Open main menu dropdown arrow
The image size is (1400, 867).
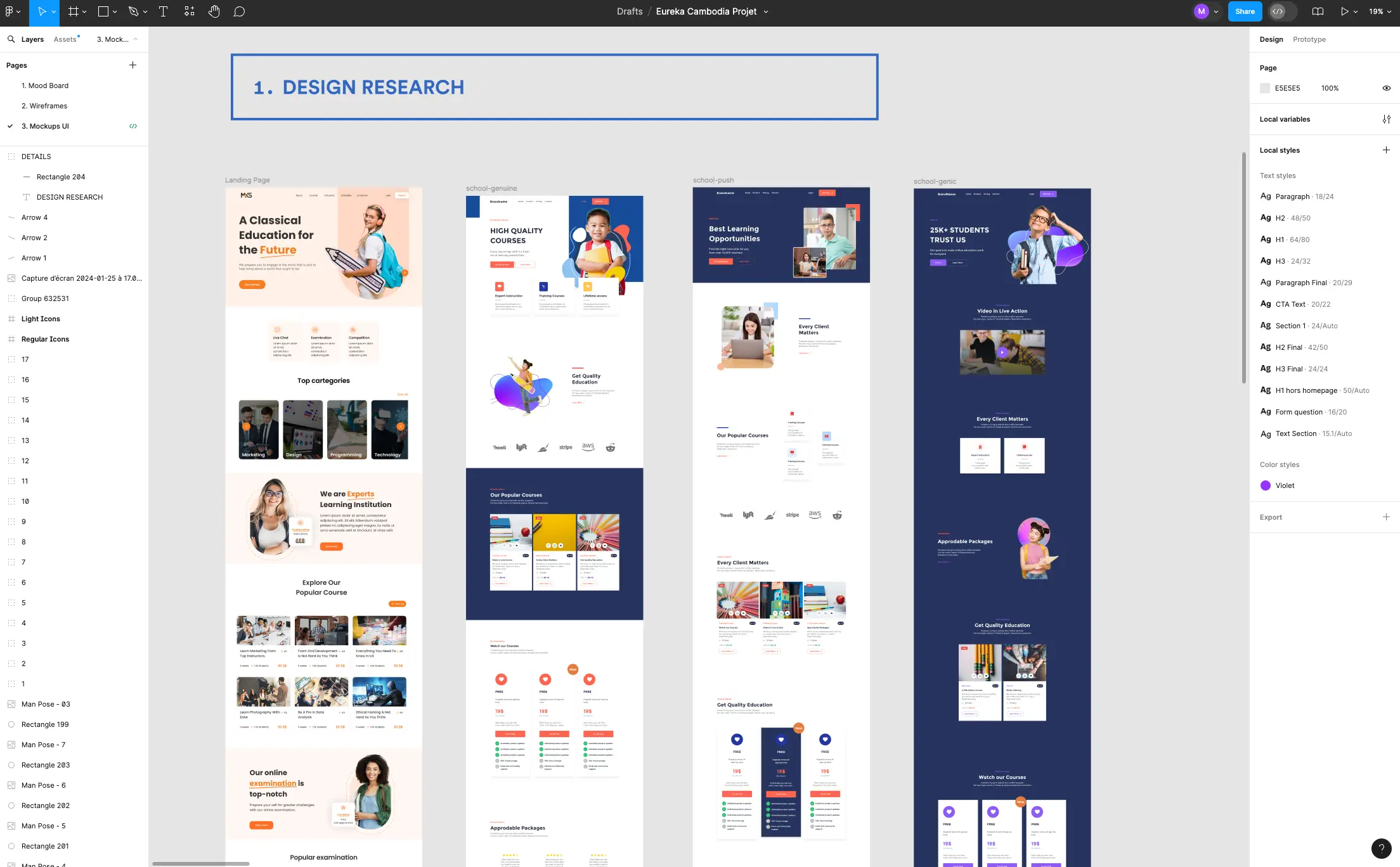pos(18,11)
